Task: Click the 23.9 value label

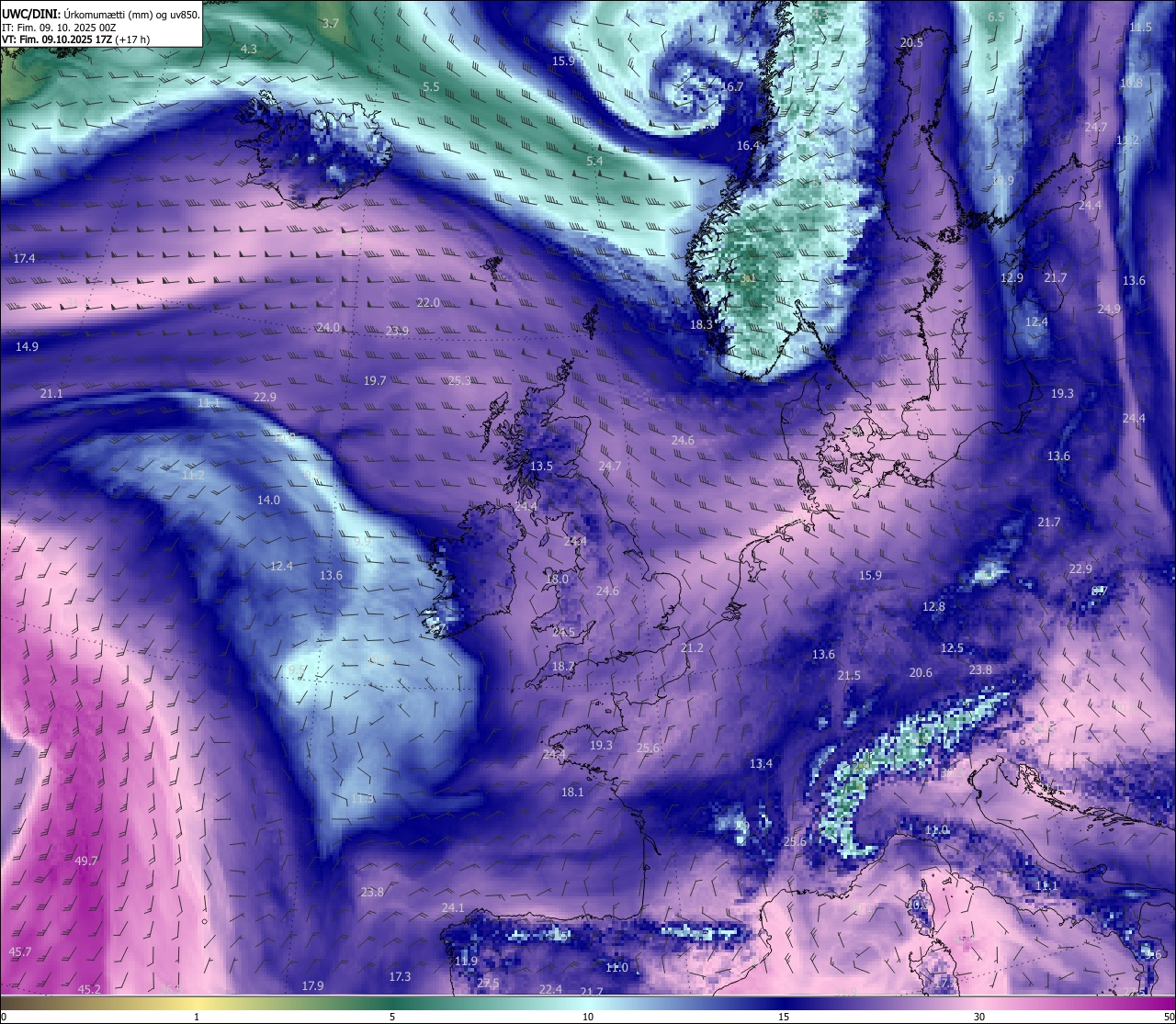Action: 397,332
